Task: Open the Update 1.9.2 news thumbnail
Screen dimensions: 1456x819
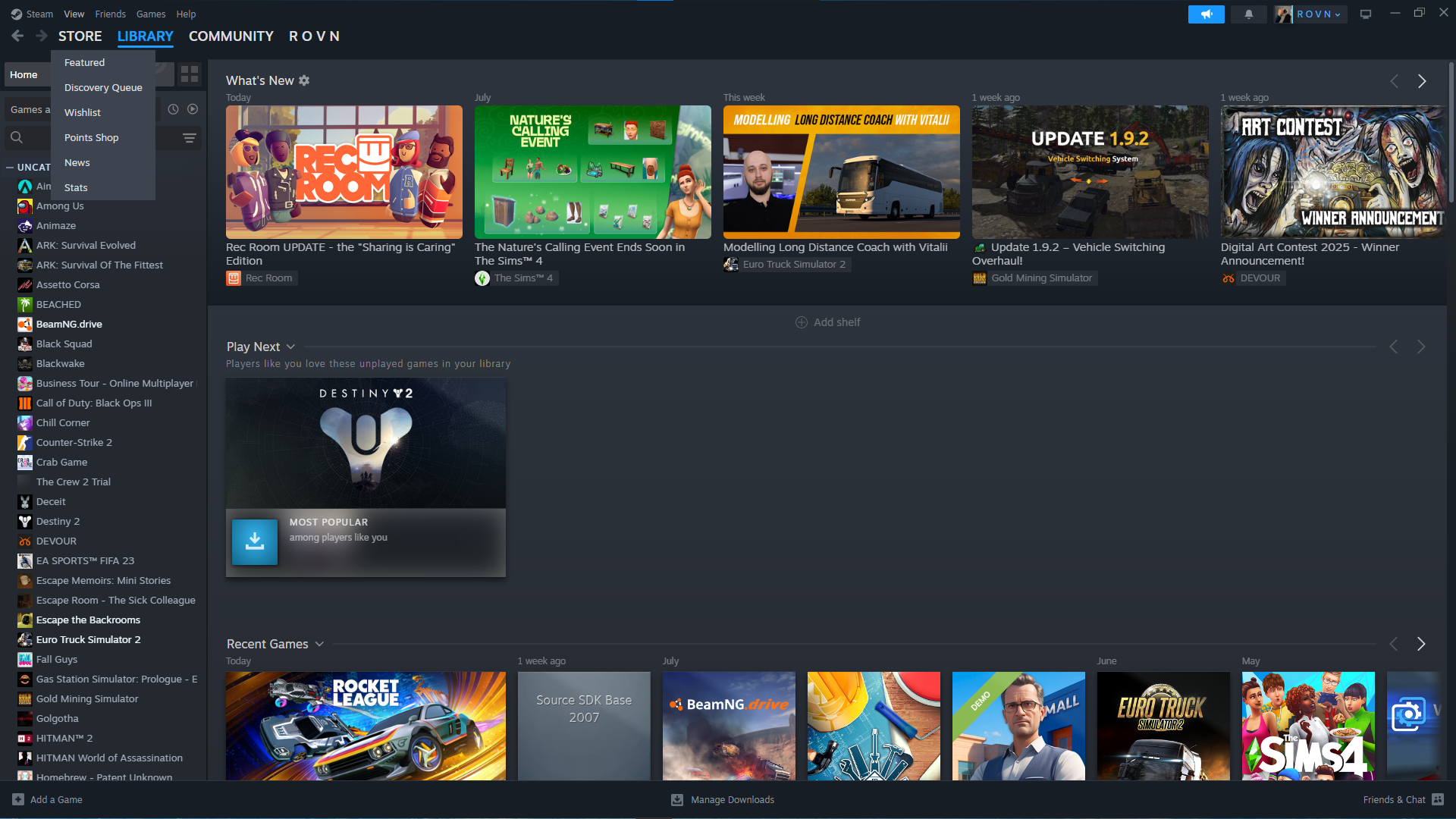Action: 1090,172
